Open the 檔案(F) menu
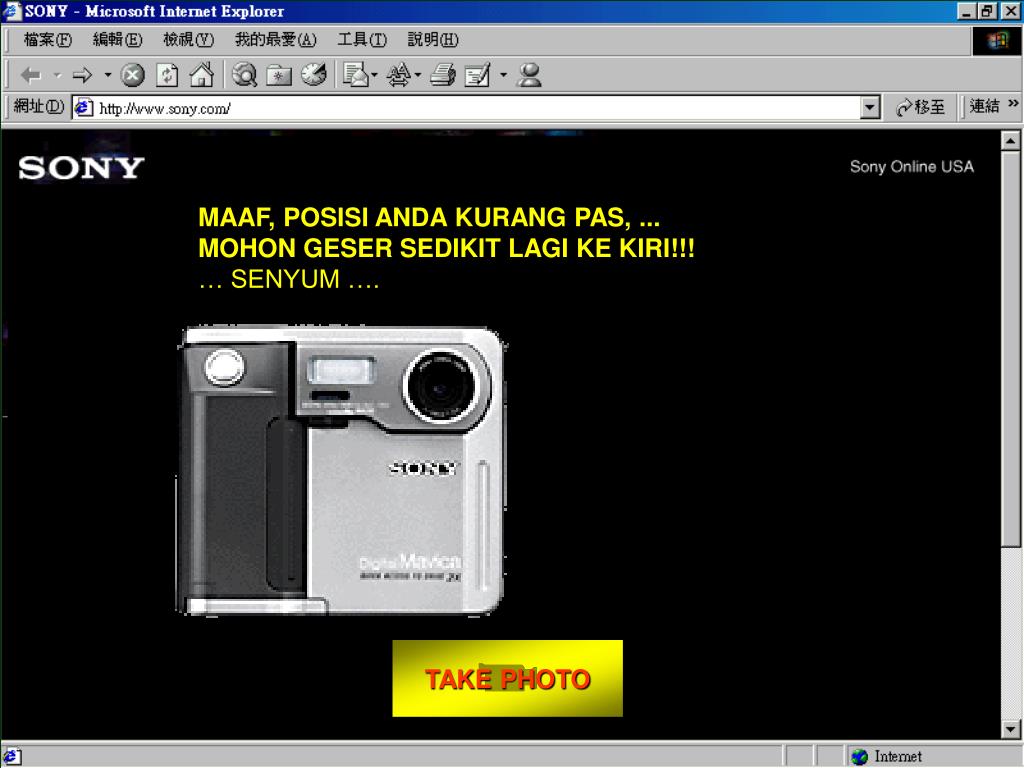 point(48,40)
